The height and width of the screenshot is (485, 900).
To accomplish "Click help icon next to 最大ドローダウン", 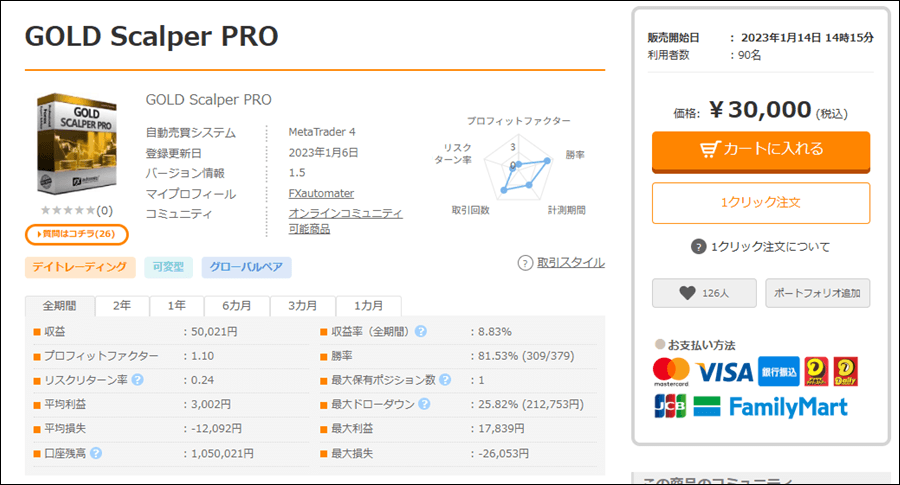I will [424, 403].
